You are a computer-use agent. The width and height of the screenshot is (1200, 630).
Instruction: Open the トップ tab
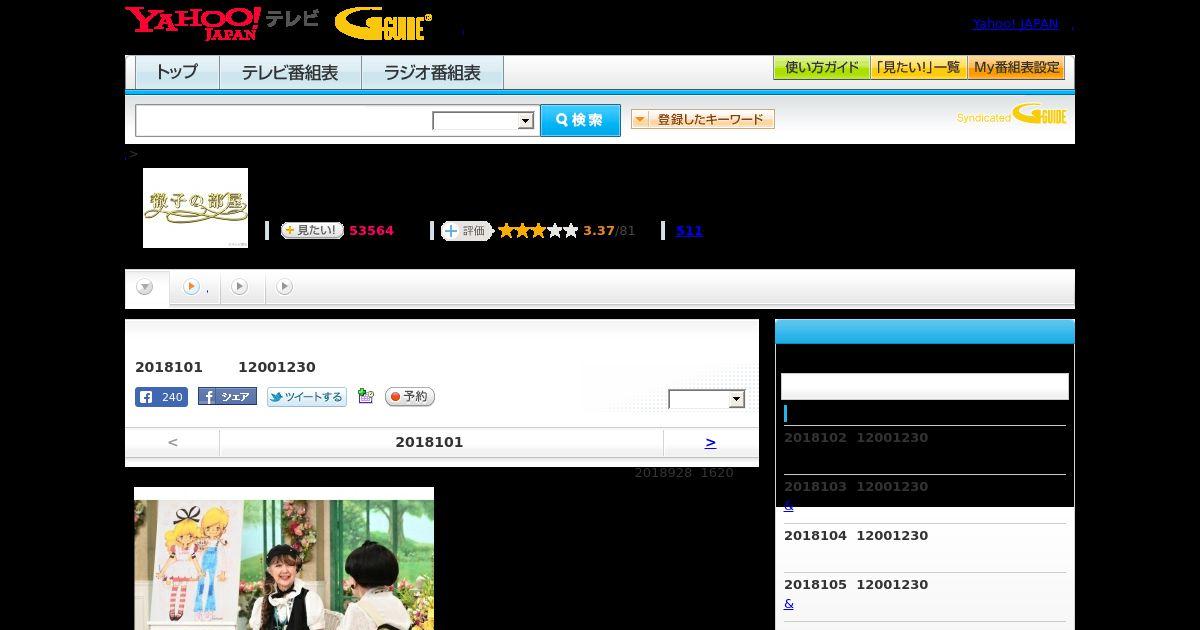point(177,73)
